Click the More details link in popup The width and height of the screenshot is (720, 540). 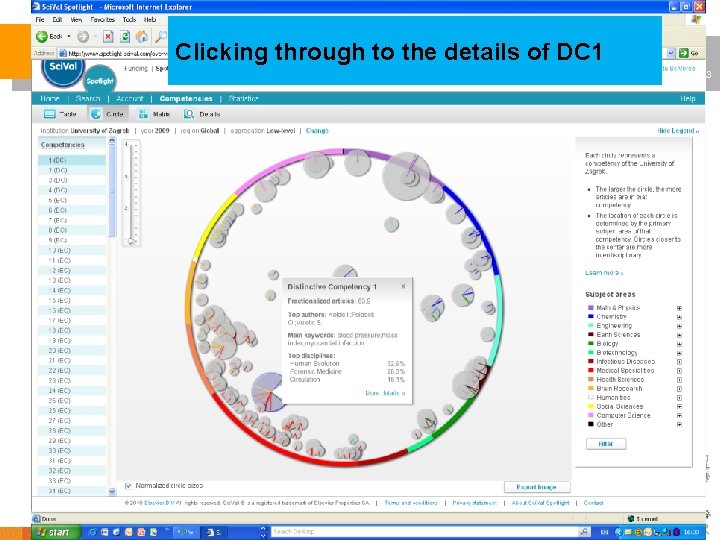(385, 393)
